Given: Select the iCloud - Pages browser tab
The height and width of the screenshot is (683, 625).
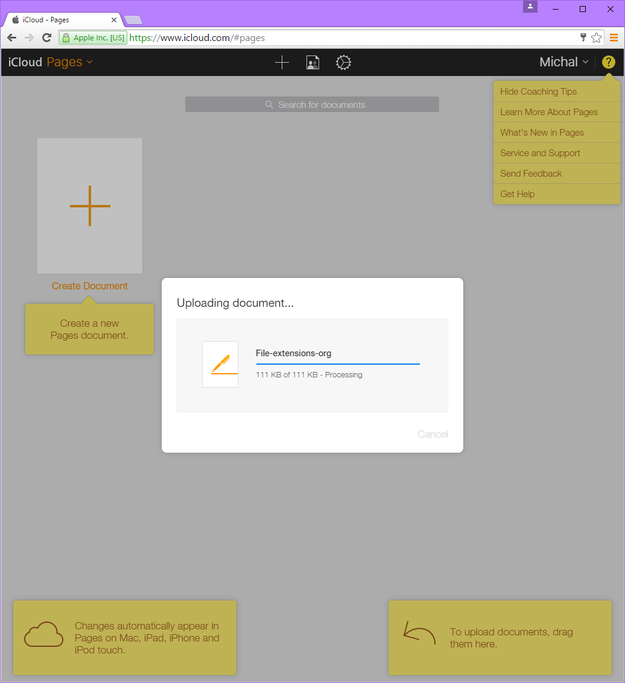Looking at the screenshot, I should pyautogui.click(x=61, y=20).
